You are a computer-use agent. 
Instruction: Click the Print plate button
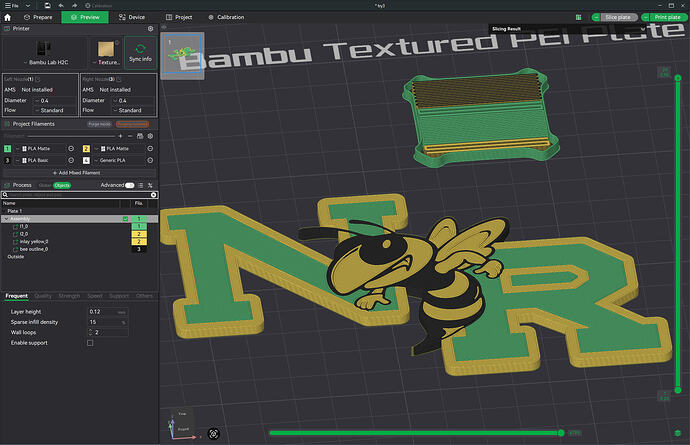click(x=668, y=17)
